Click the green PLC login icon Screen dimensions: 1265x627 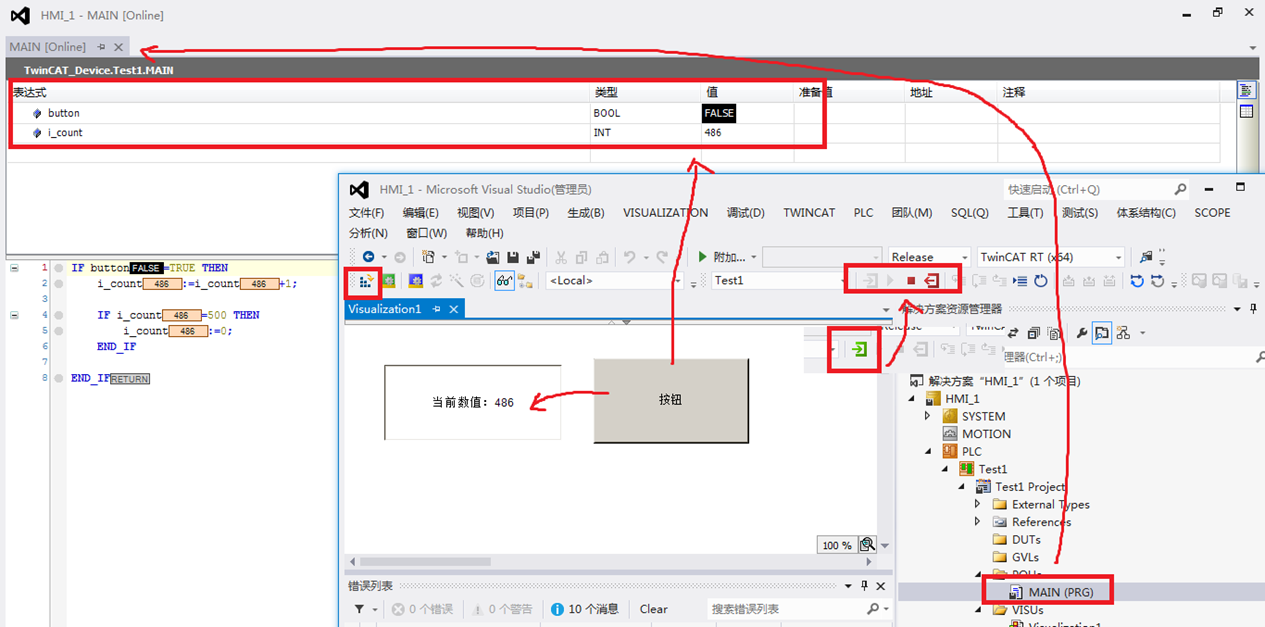(x=859, y=349)
